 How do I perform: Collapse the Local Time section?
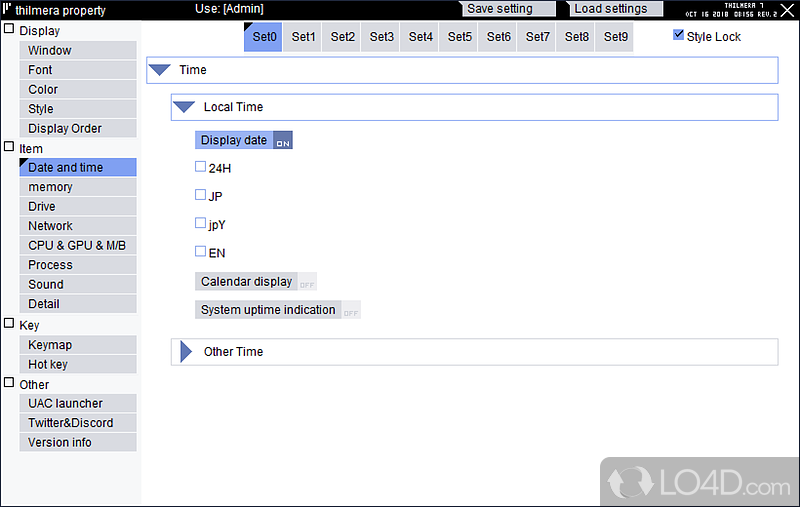tap(184, 107)
